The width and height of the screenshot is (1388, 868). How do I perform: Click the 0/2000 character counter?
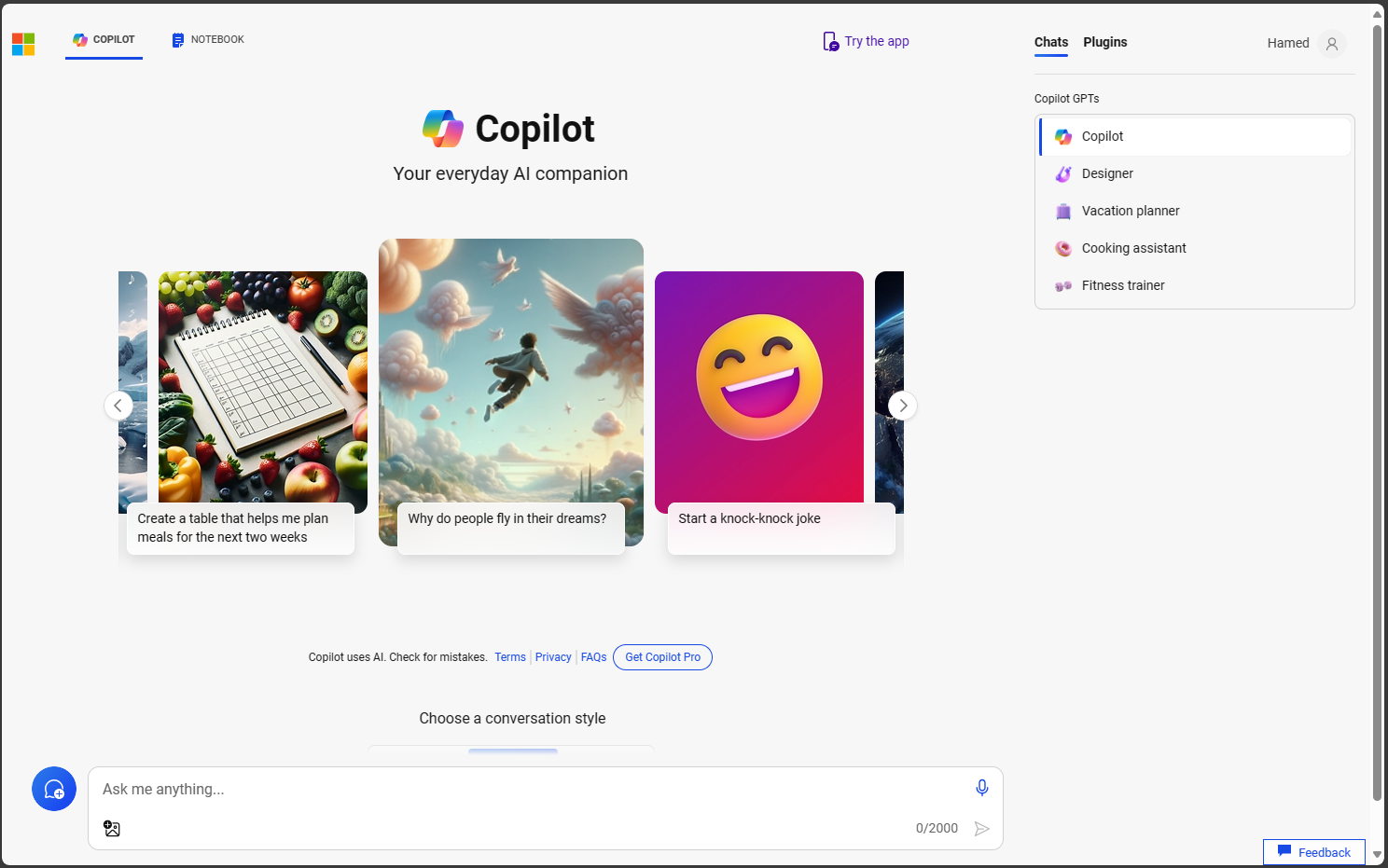[937, 828]
